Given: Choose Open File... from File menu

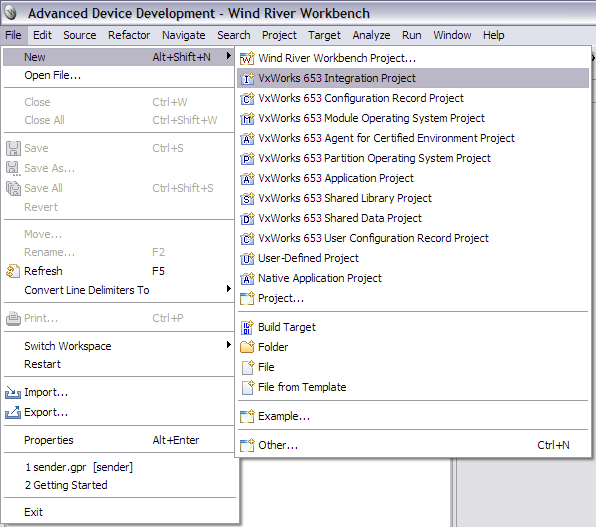Looking at the screenshot, I should click(x=119, y=75).
